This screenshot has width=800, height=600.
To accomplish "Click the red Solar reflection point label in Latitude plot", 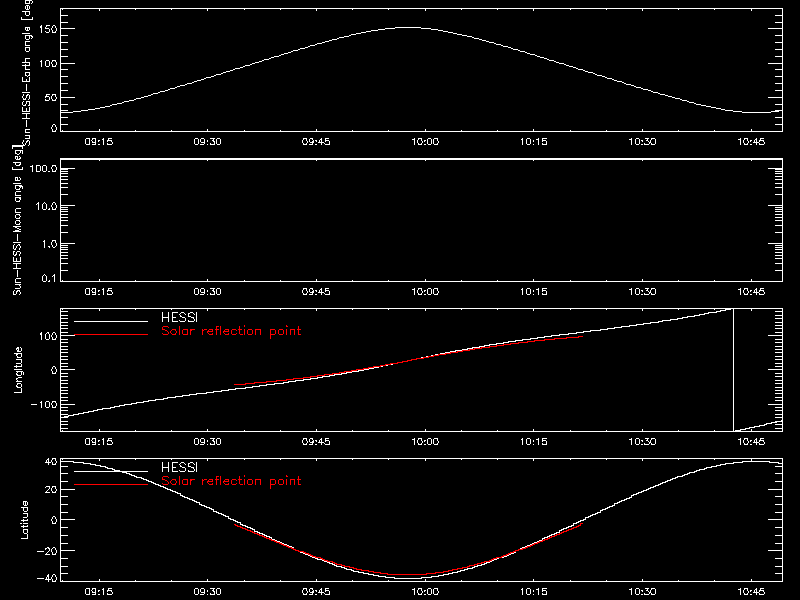I will (x=231, y=481).
